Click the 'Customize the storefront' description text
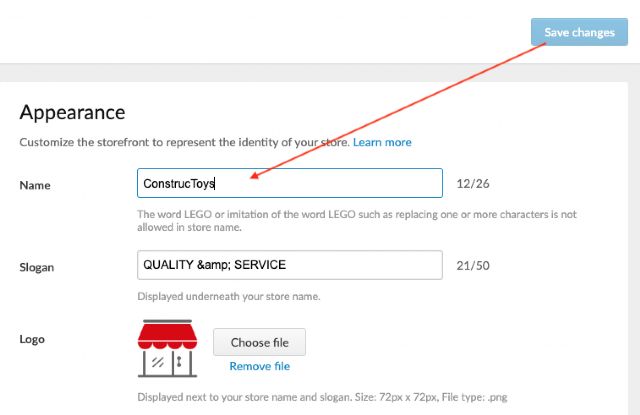Screen dimensions: 640x415 click(184, 142)
